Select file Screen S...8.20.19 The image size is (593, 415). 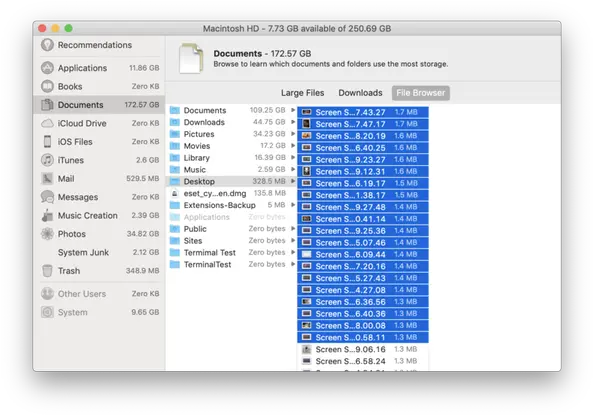pyautogui.click(x=363, y=136)
